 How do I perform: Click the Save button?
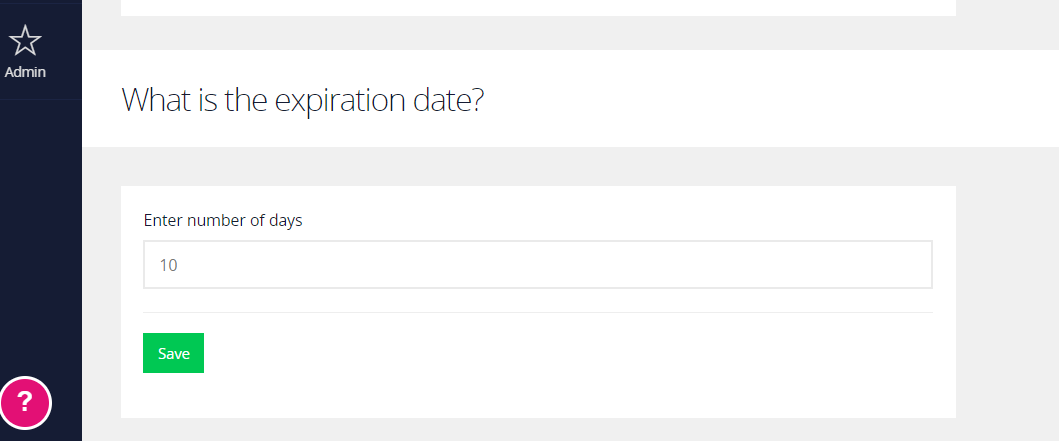[x=173, y=353]
